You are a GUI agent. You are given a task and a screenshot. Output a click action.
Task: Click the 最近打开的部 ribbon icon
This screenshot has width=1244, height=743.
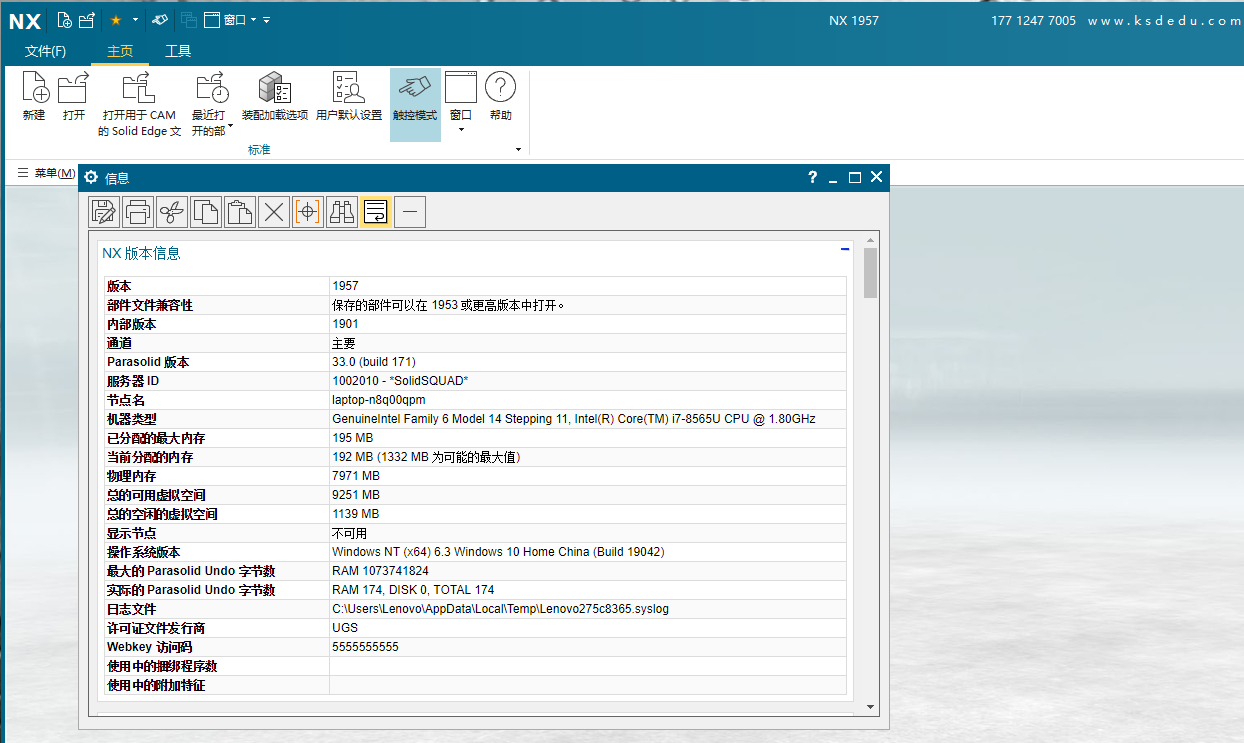point(210,88)
